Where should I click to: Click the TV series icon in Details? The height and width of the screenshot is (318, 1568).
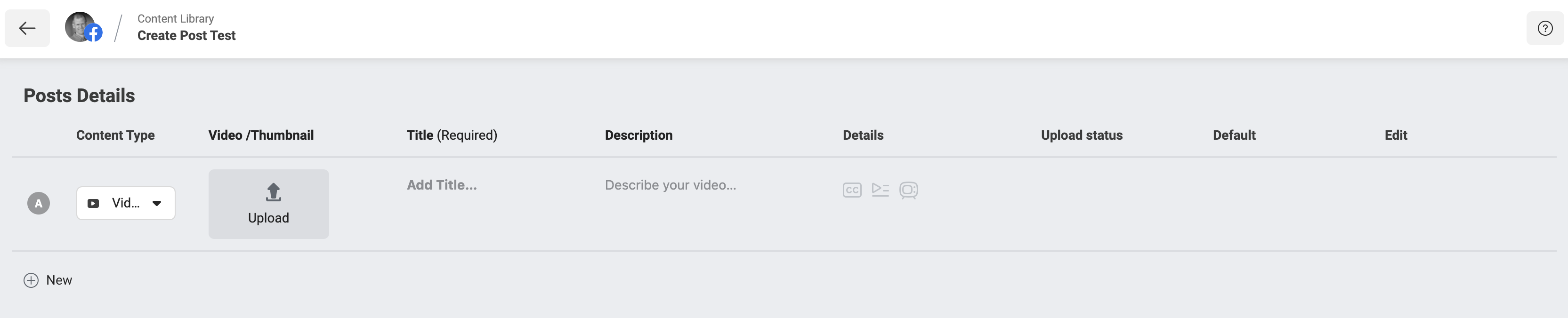[908, 191]
